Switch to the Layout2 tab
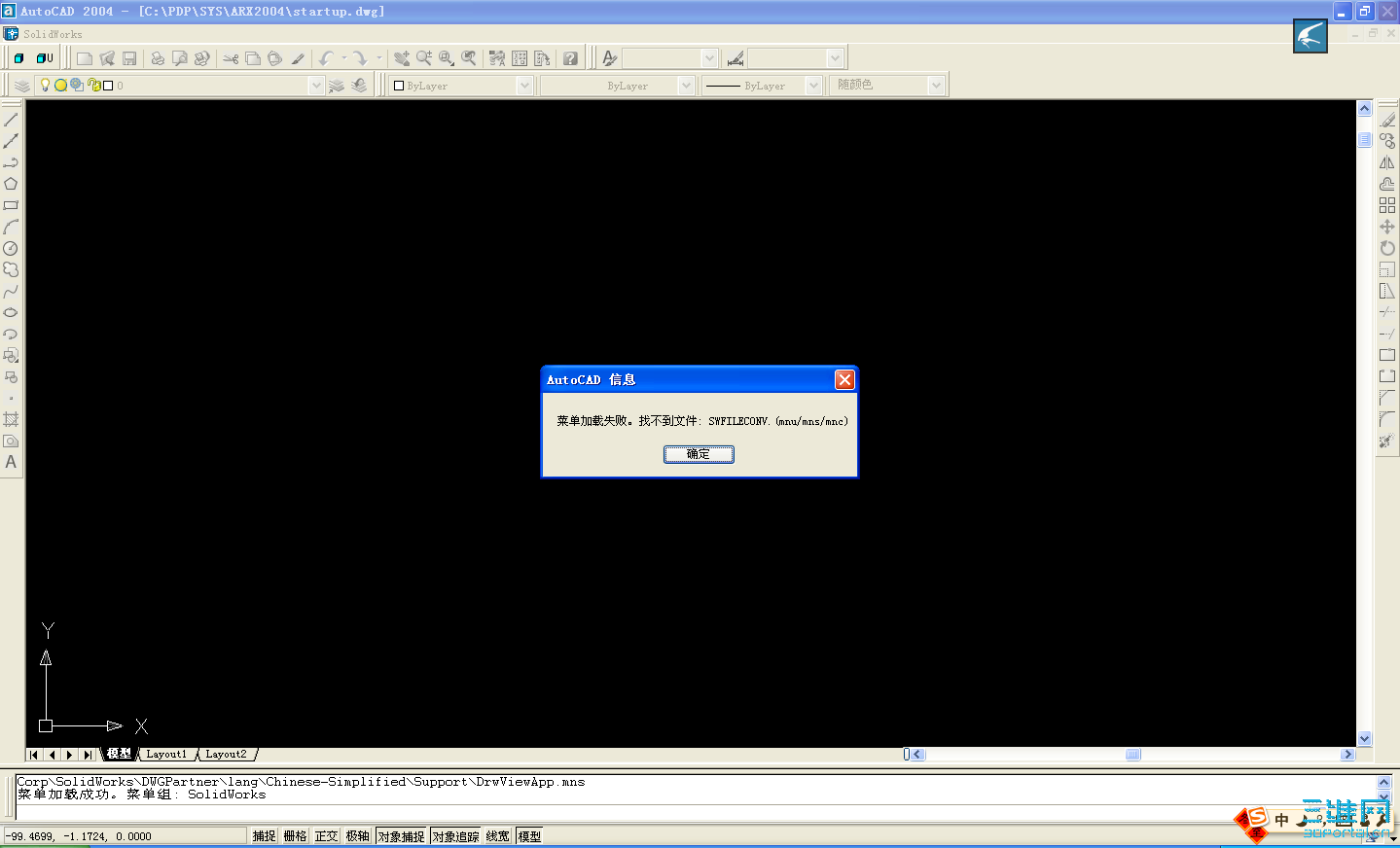This screenshot has width=1400, height=848. click(226, 754)
